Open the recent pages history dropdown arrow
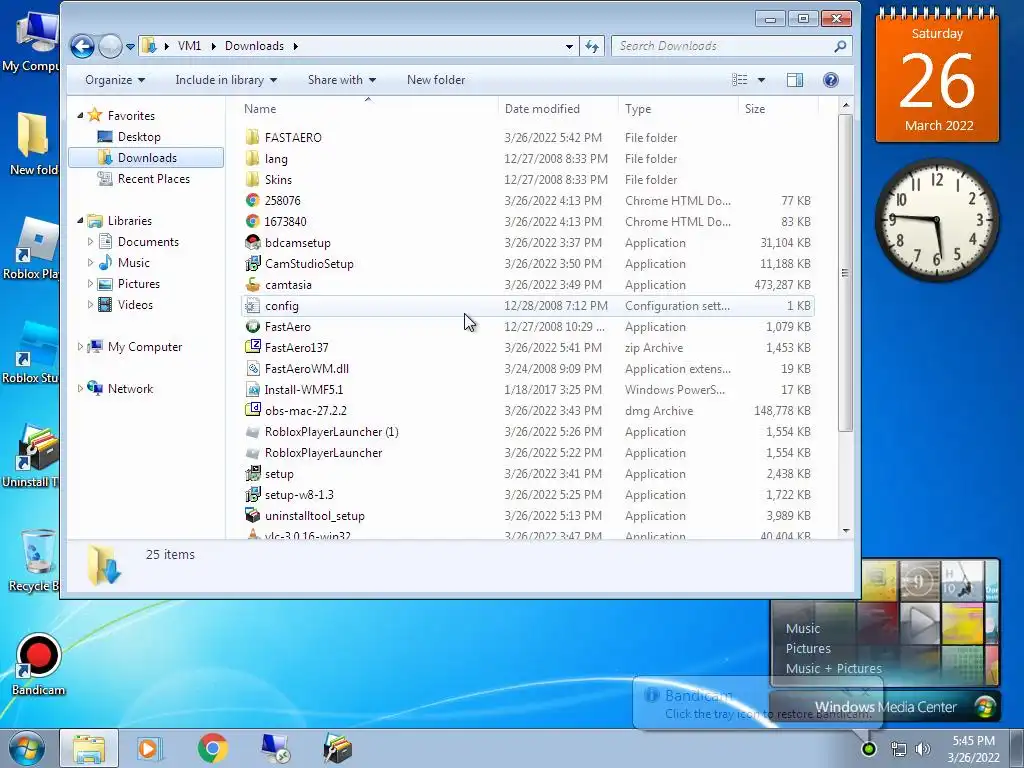The height and width of the screenshot is (768, 1024). [x=130, y=47]
